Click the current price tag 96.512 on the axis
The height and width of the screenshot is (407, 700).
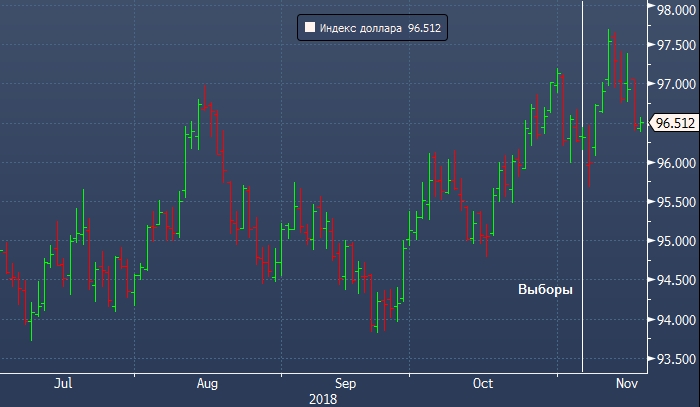pyautogui.click(x=674, y=124)
